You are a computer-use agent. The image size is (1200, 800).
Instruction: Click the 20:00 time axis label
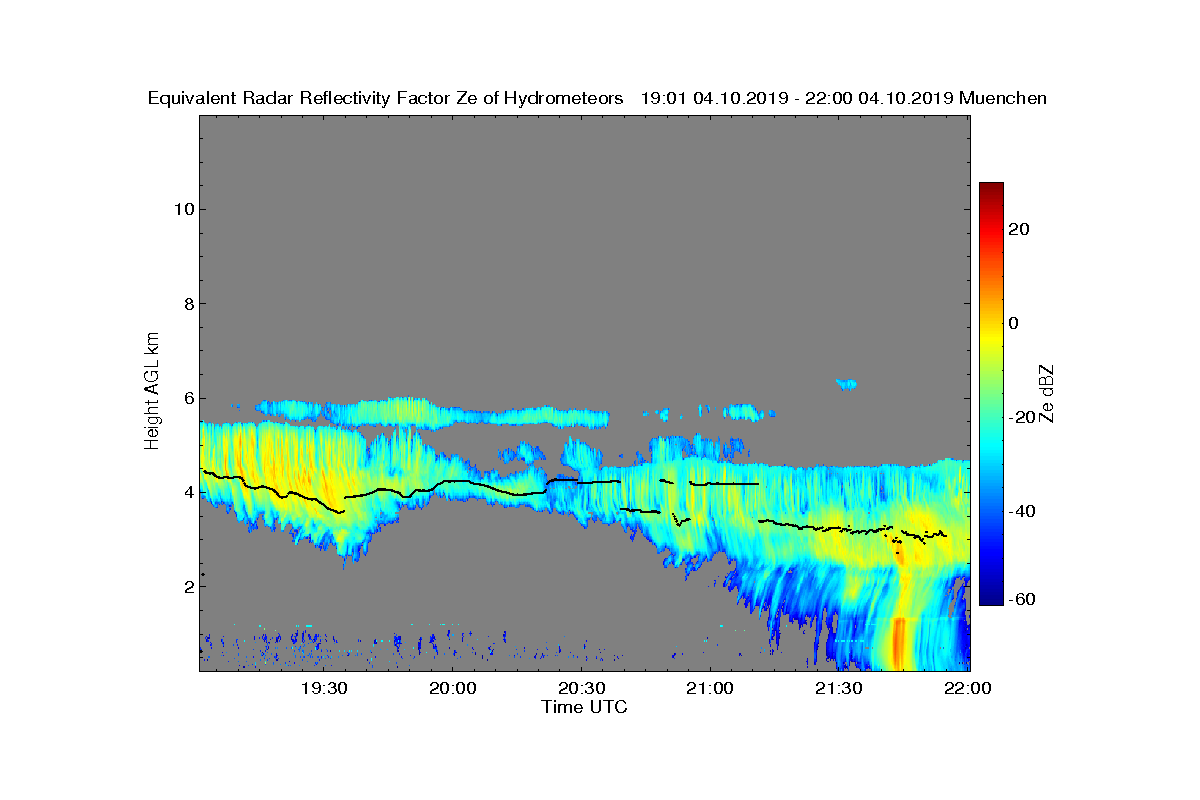(x=452, y=688)
